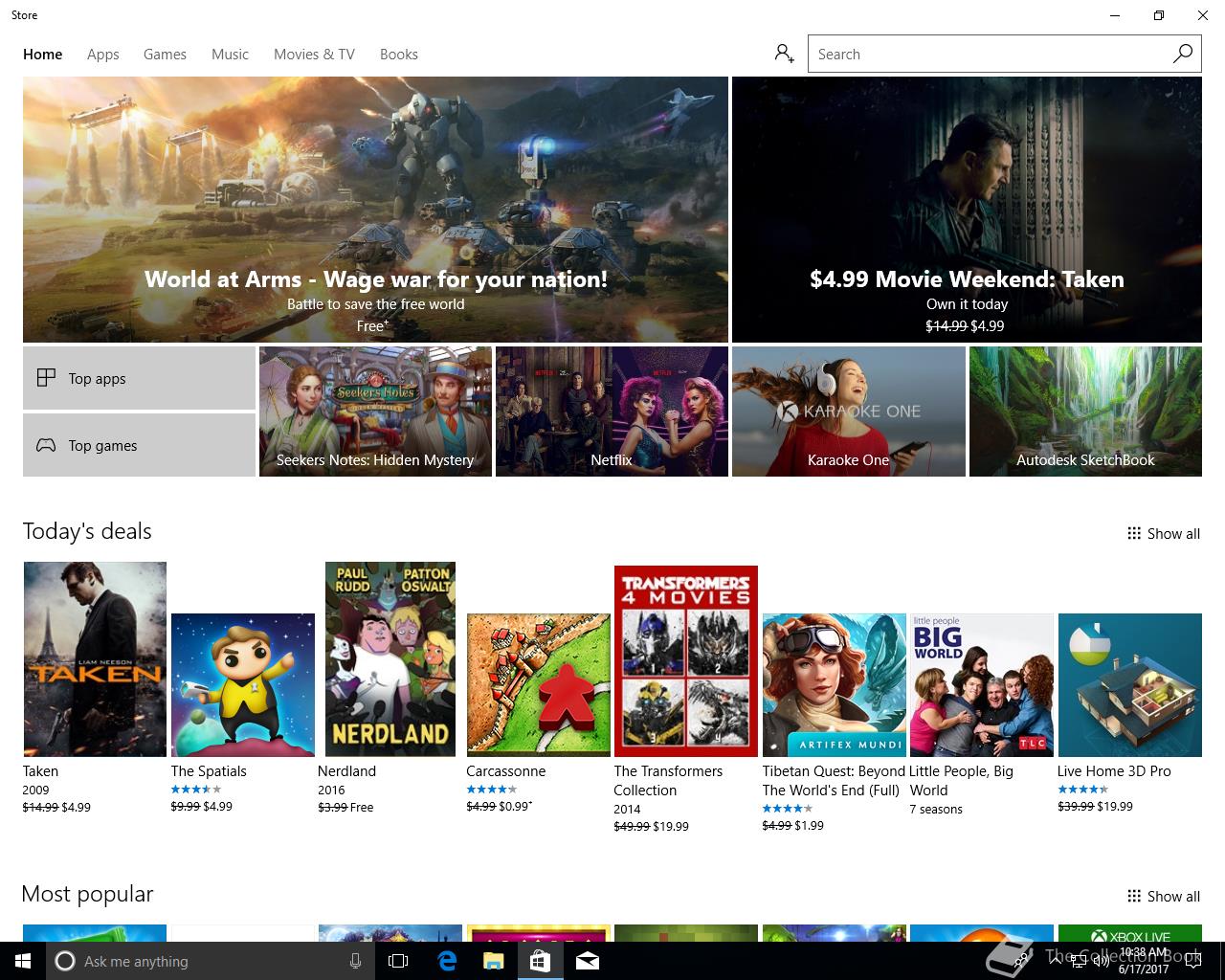This screenshot has width=1225, height=980.
Task: Switch to the Home tab
Action: 43,54
